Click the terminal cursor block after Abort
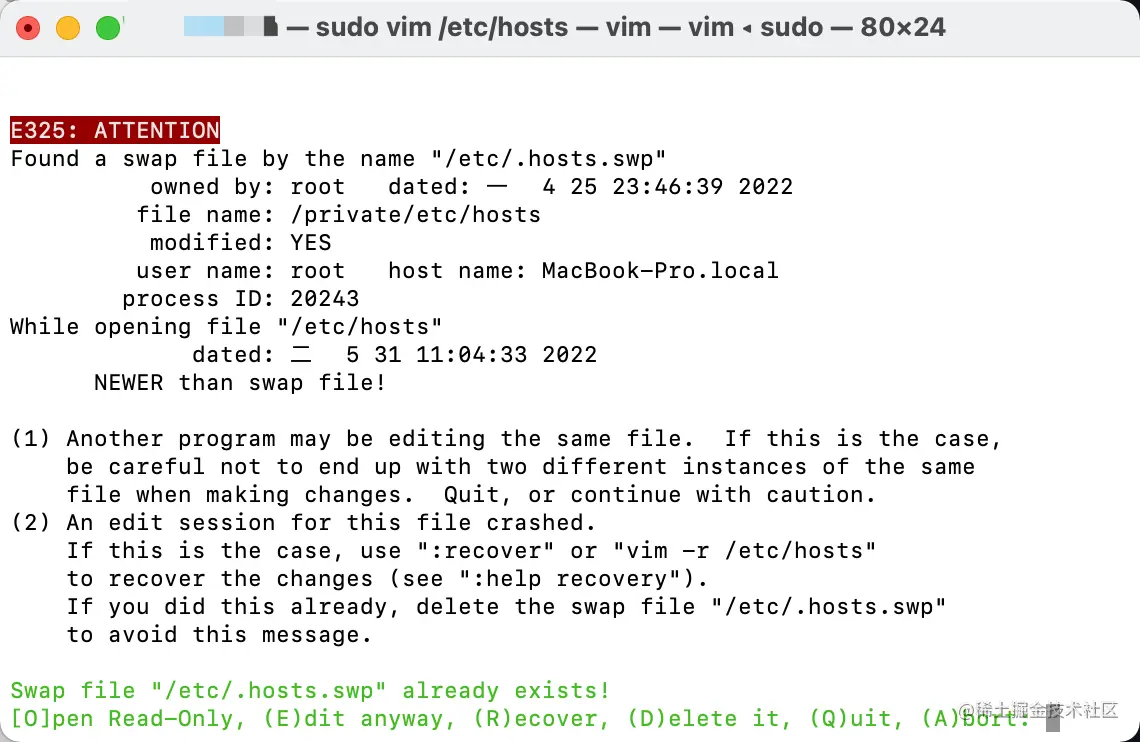Image resolution: width=1140 pixels, height=742 pixels. coord(1053,719)
